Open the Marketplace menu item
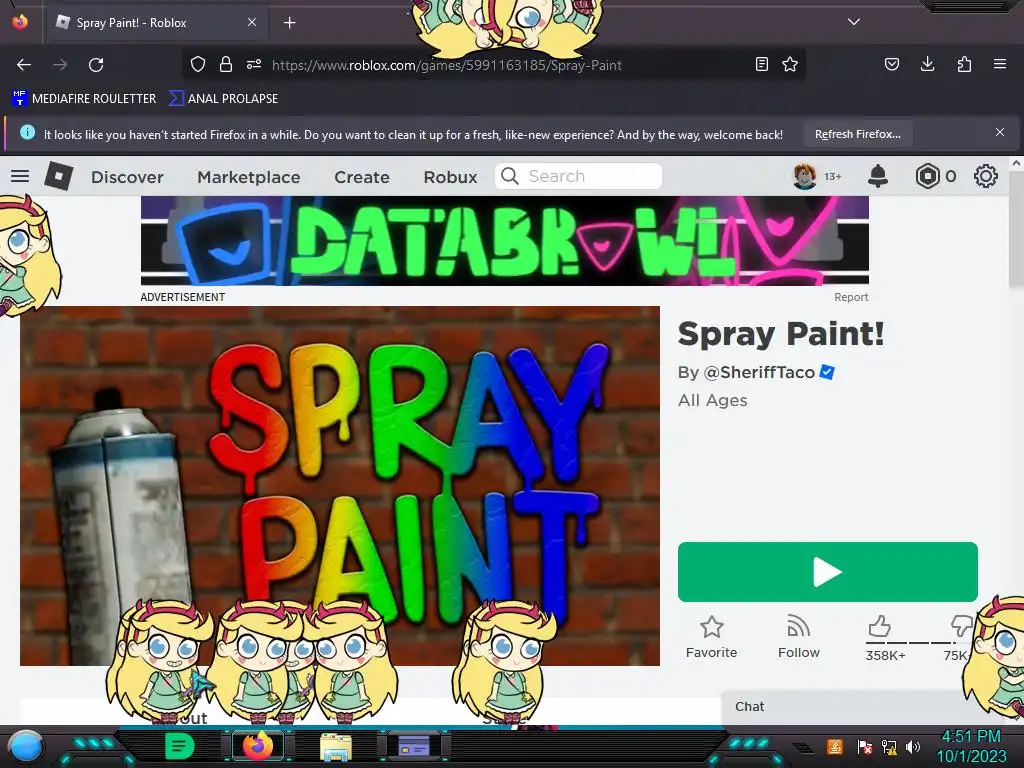This screenshot has width=1024, height=768. pos(249,177)
